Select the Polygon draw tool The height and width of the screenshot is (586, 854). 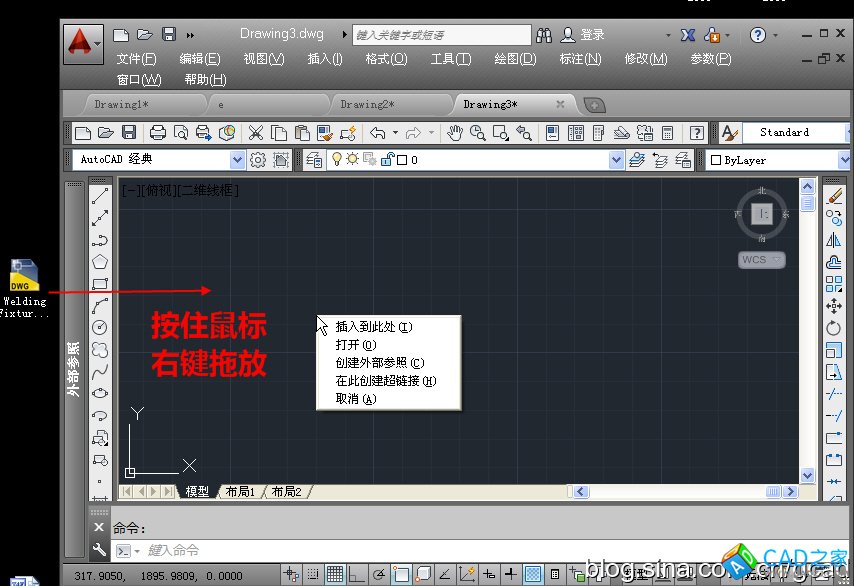(100, 262)
